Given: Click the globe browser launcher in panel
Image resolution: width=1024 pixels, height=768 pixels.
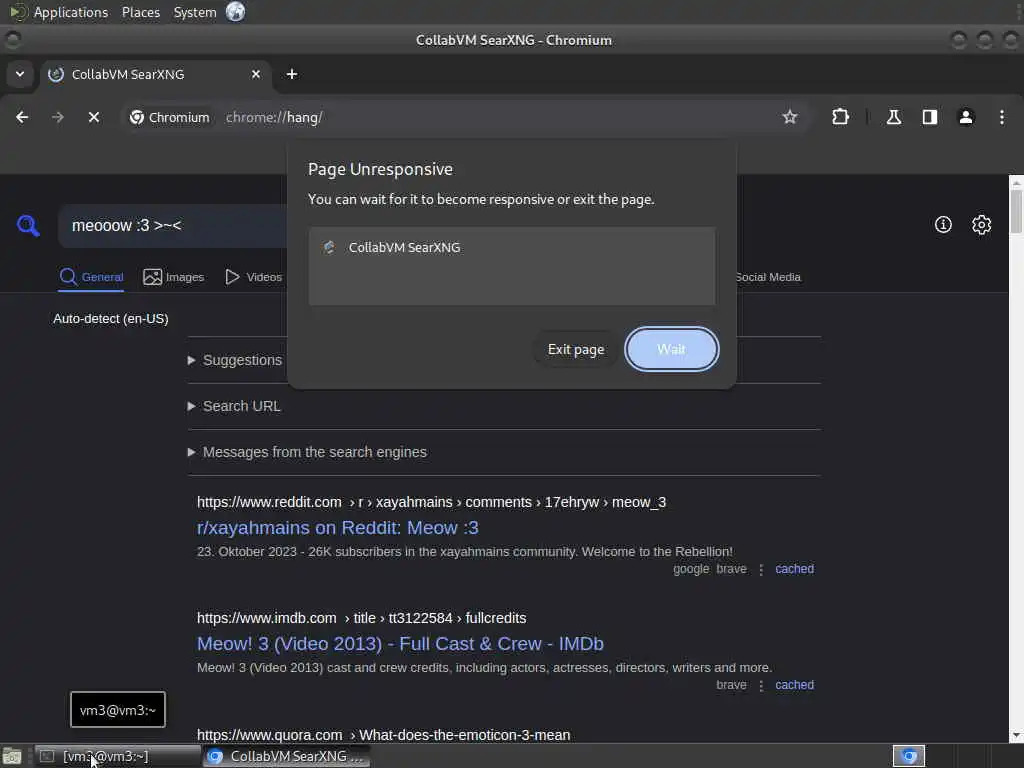Looking at the screenshot, I should click(236, 12).
